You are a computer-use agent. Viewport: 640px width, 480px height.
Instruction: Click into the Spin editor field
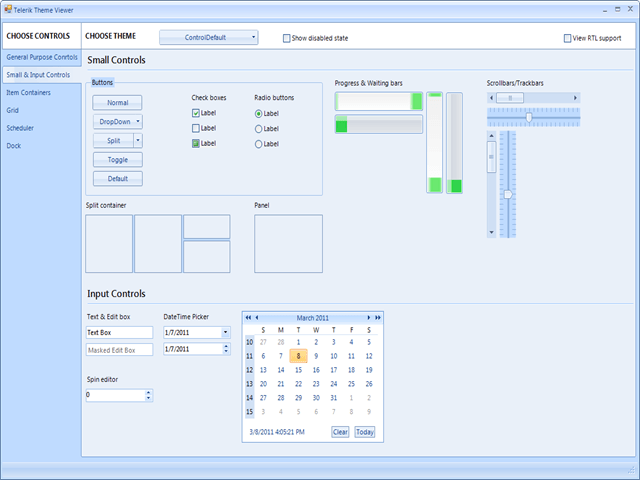pos(116,395)
